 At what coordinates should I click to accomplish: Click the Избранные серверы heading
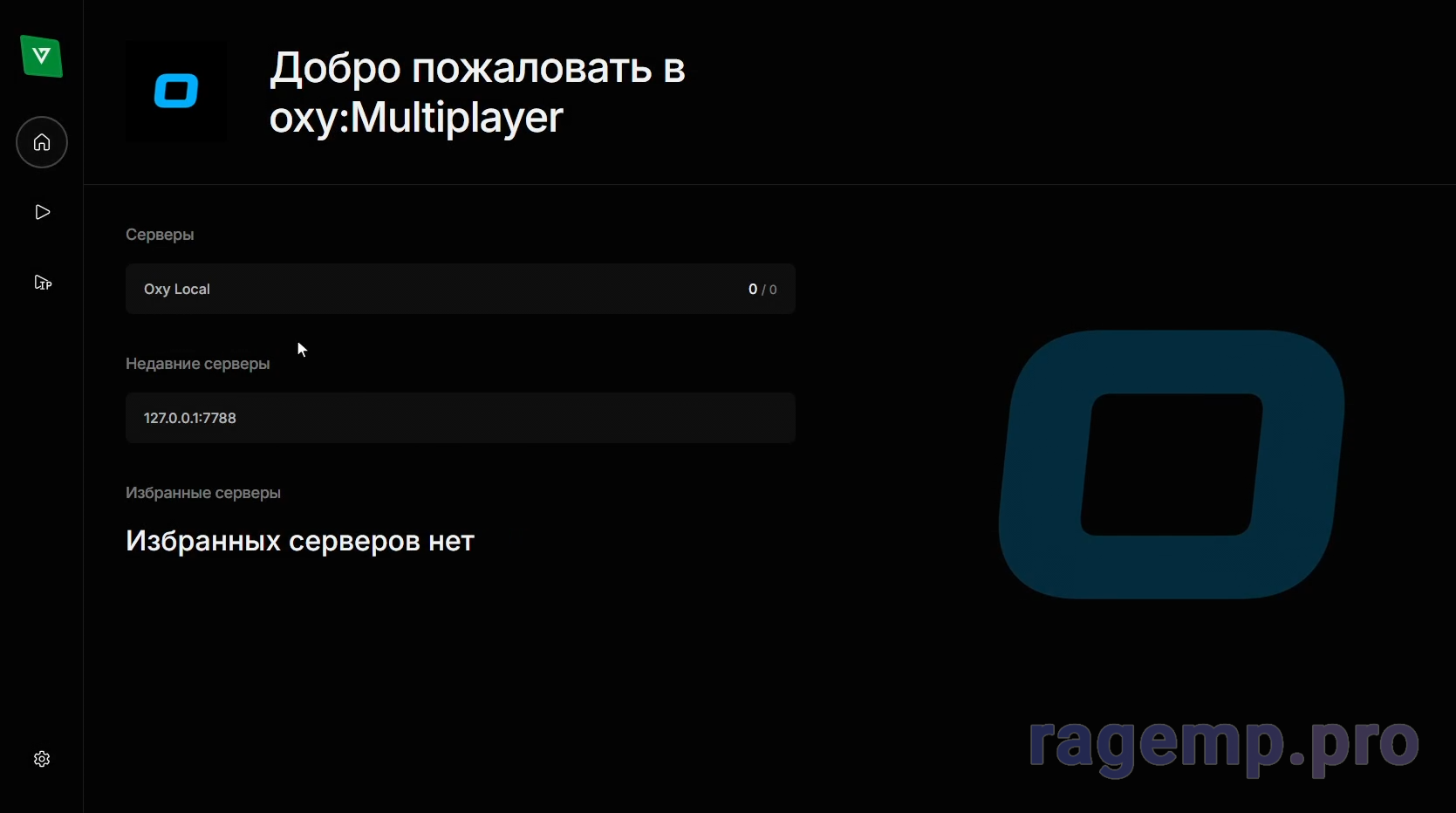pyautogui.click(x=203, y=493)
